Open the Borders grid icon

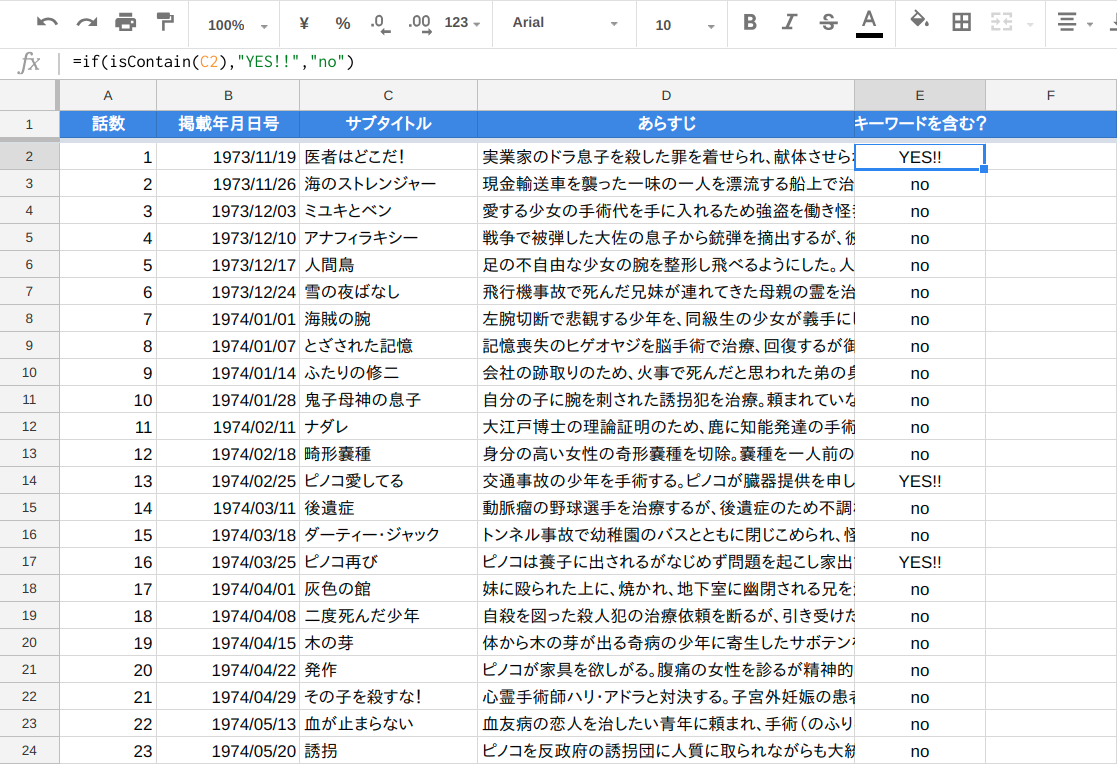point(961,22)
